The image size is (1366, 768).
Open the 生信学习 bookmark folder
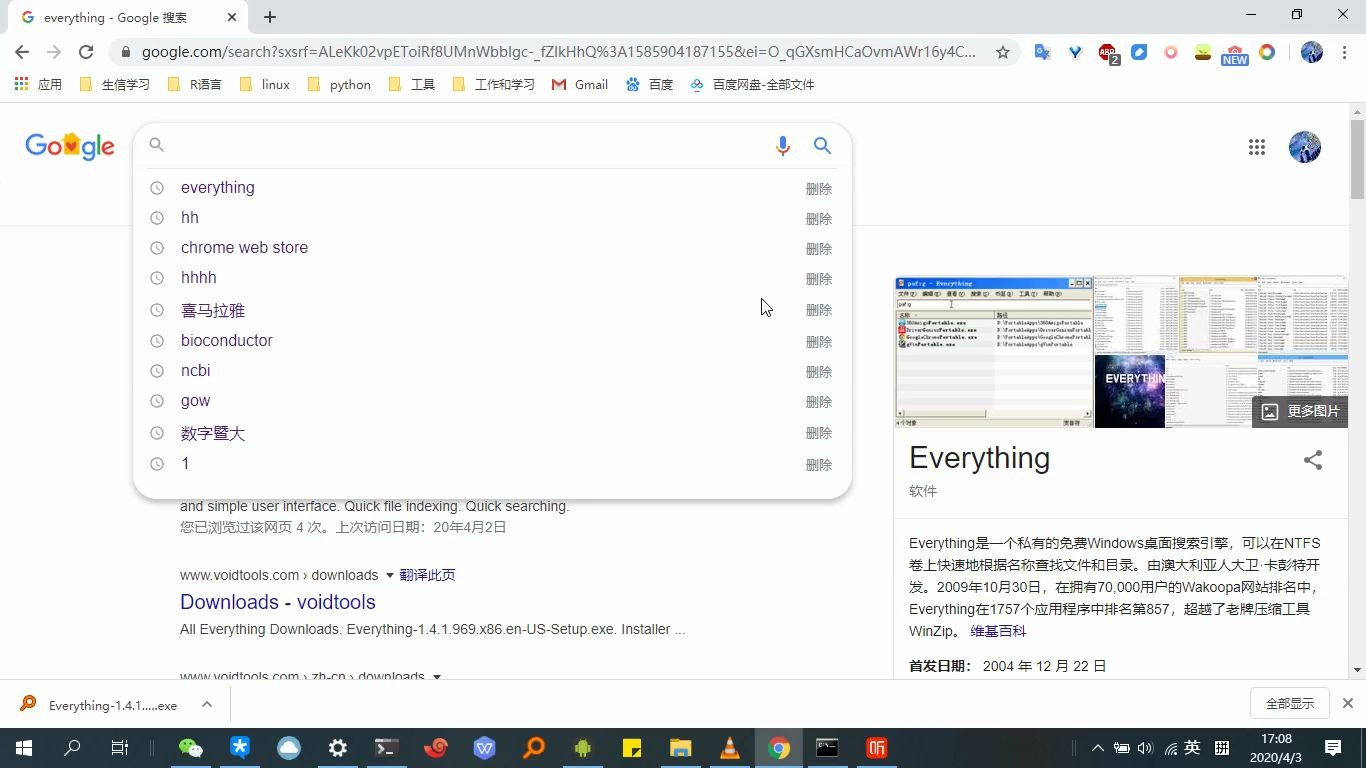tap(114, 85)
